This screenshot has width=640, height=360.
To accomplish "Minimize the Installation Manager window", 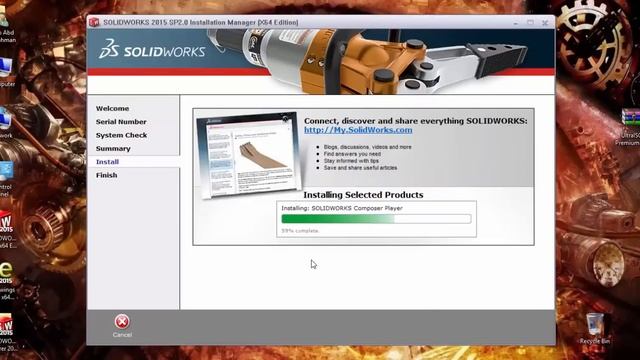I will tap(516, 23).
